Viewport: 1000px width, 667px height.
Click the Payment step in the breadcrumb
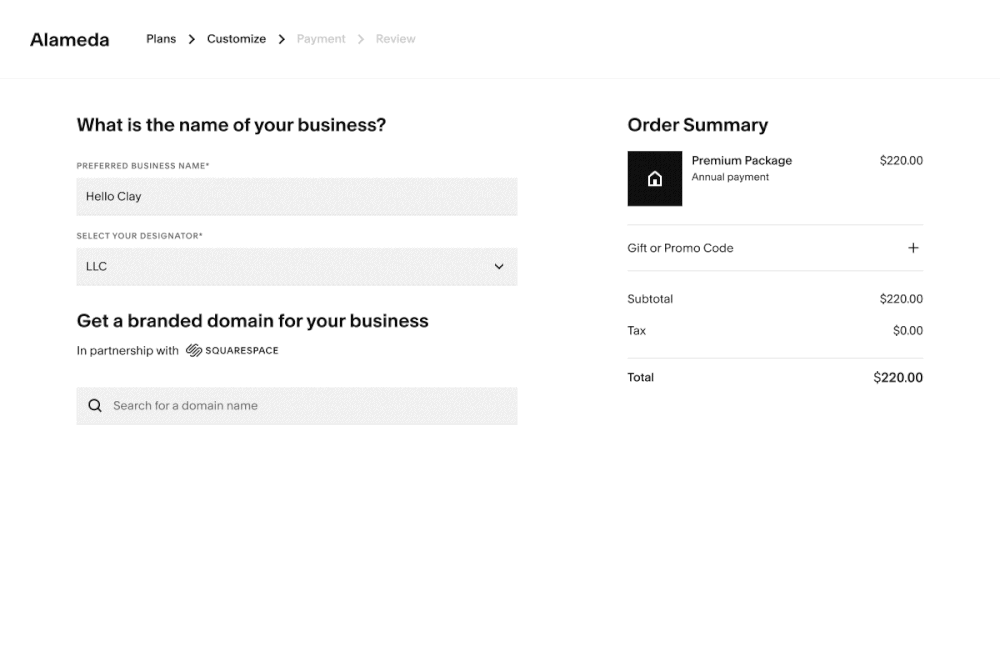320,38
